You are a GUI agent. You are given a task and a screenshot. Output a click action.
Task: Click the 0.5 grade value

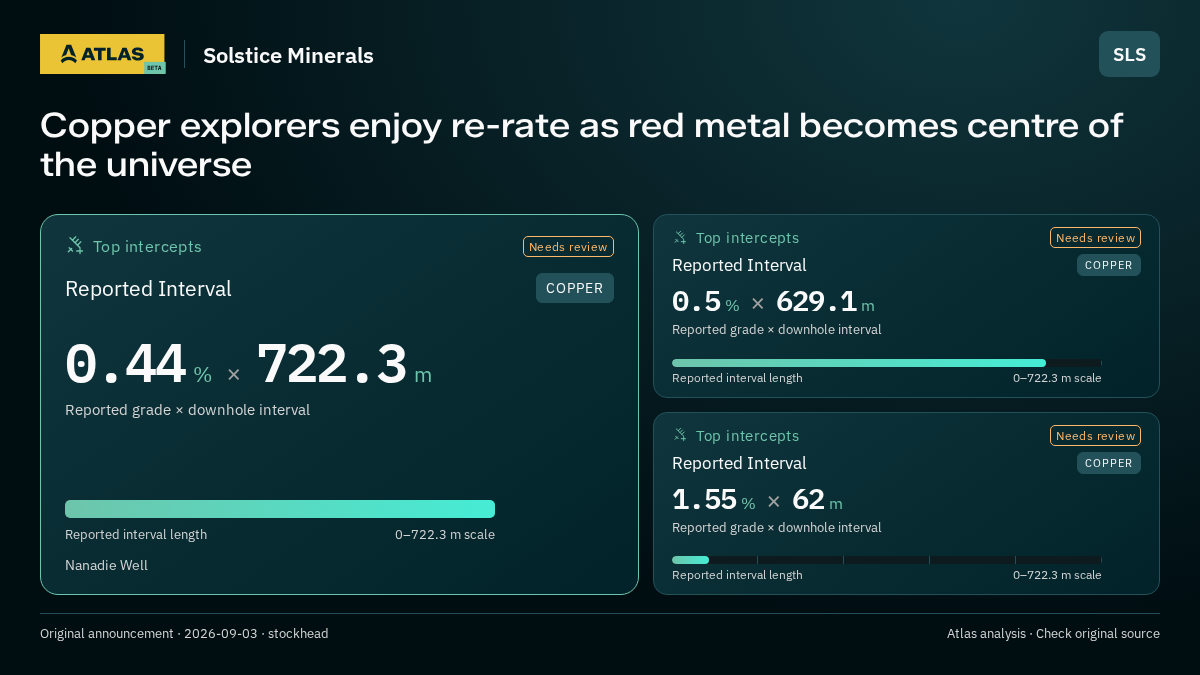pyautogui.click(x=697, y=302)
